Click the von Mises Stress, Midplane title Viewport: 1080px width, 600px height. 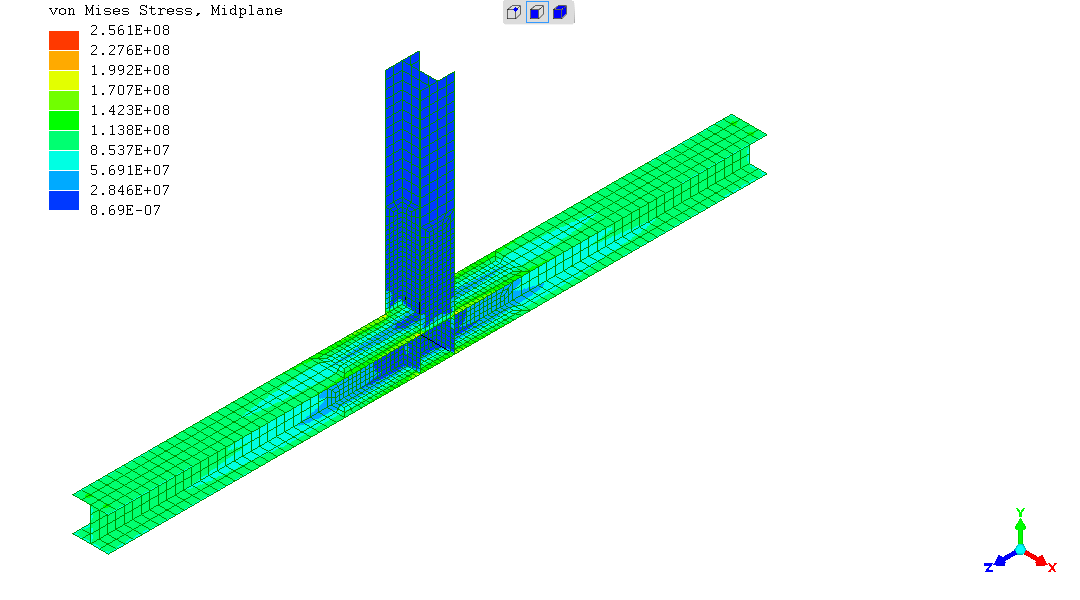pyautogui.click(x=166, y=11)
